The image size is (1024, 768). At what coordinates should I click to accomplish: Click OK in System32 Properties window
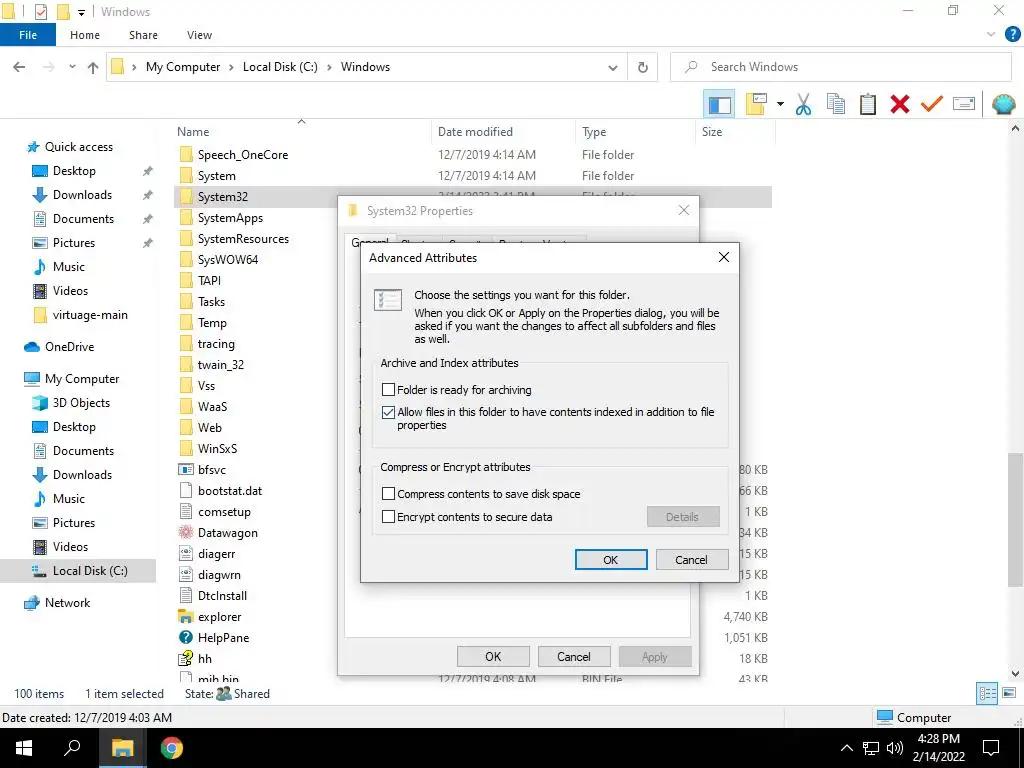pyautogui.click(x=493, y=656)
